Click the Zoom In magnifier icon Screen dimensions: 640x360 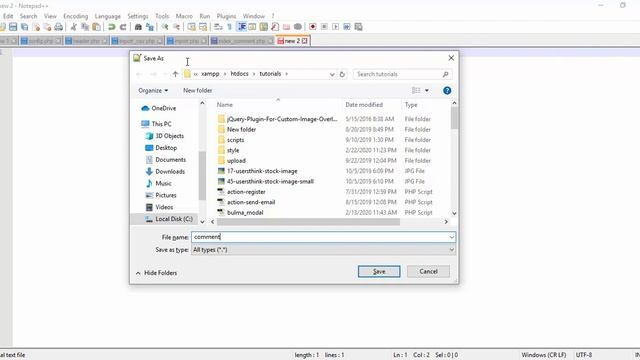pos(165,27)
